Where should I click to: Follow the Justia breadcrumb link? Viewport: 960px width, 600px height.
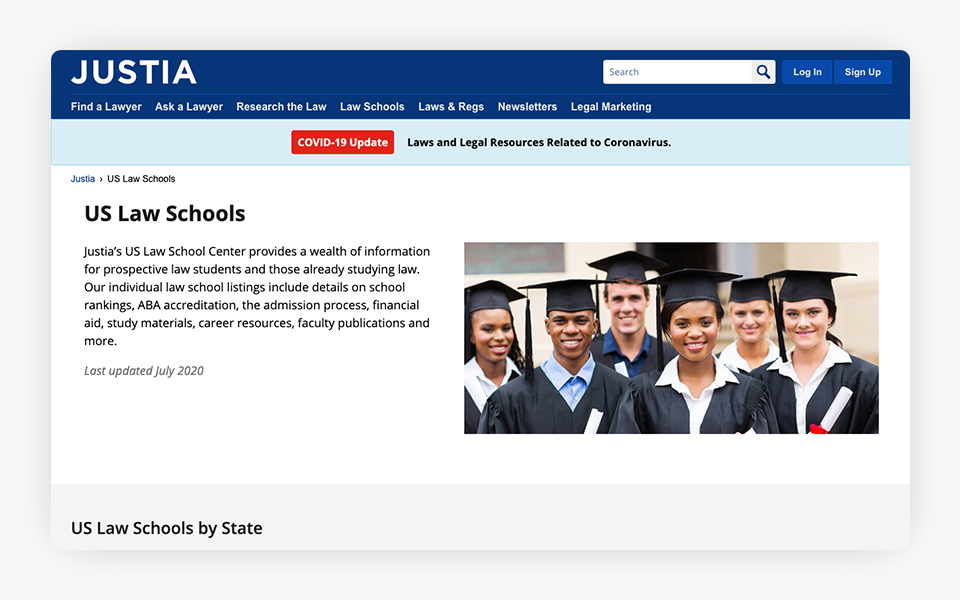pyautogui.click(x=83, y=179)
